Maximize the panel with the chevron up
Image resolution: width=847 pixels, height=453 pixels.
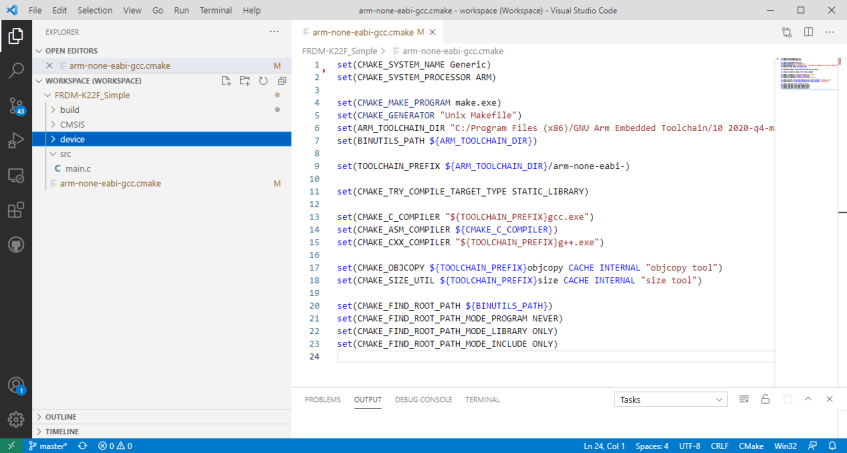point(808,399)
